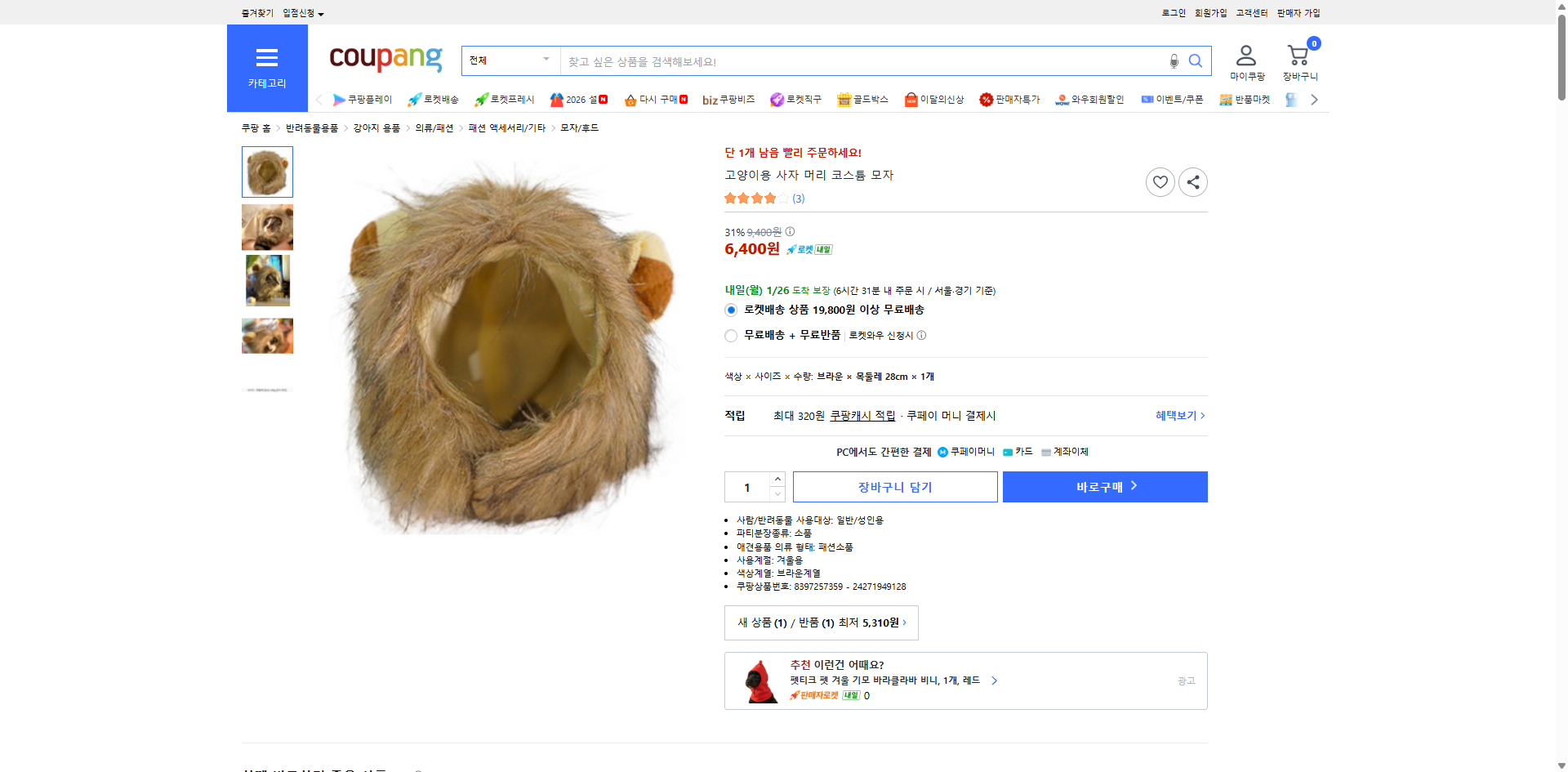Click the 로켓배송 rocket delivery icon

click(x=415, y=99)
